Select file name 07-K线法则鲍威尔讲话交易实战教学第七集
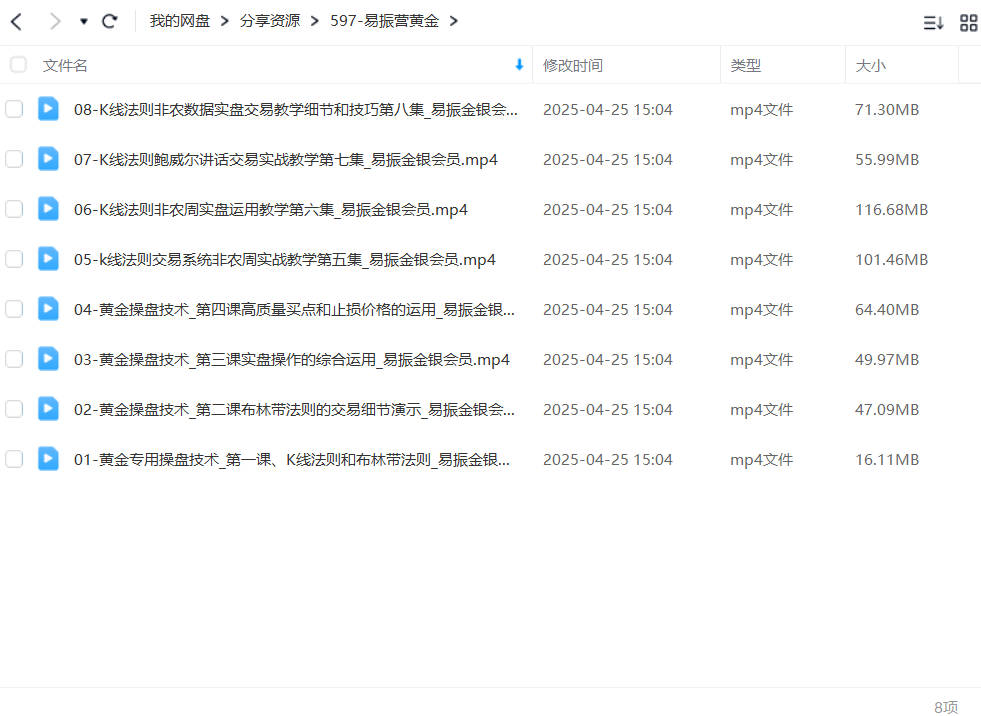The width and height of the screenshot is (981, 716). click(285, 160)
